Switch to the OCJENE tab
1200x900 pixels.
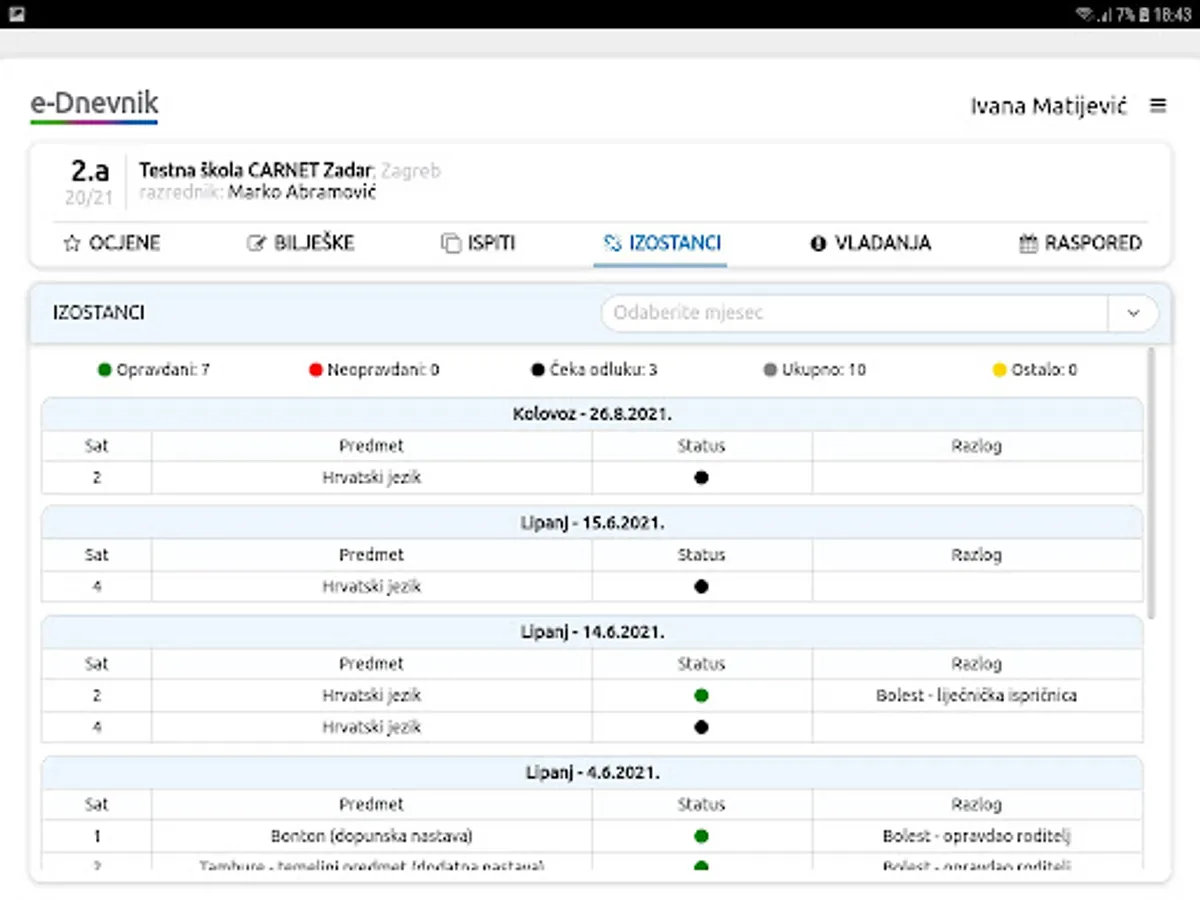[111, 243]
